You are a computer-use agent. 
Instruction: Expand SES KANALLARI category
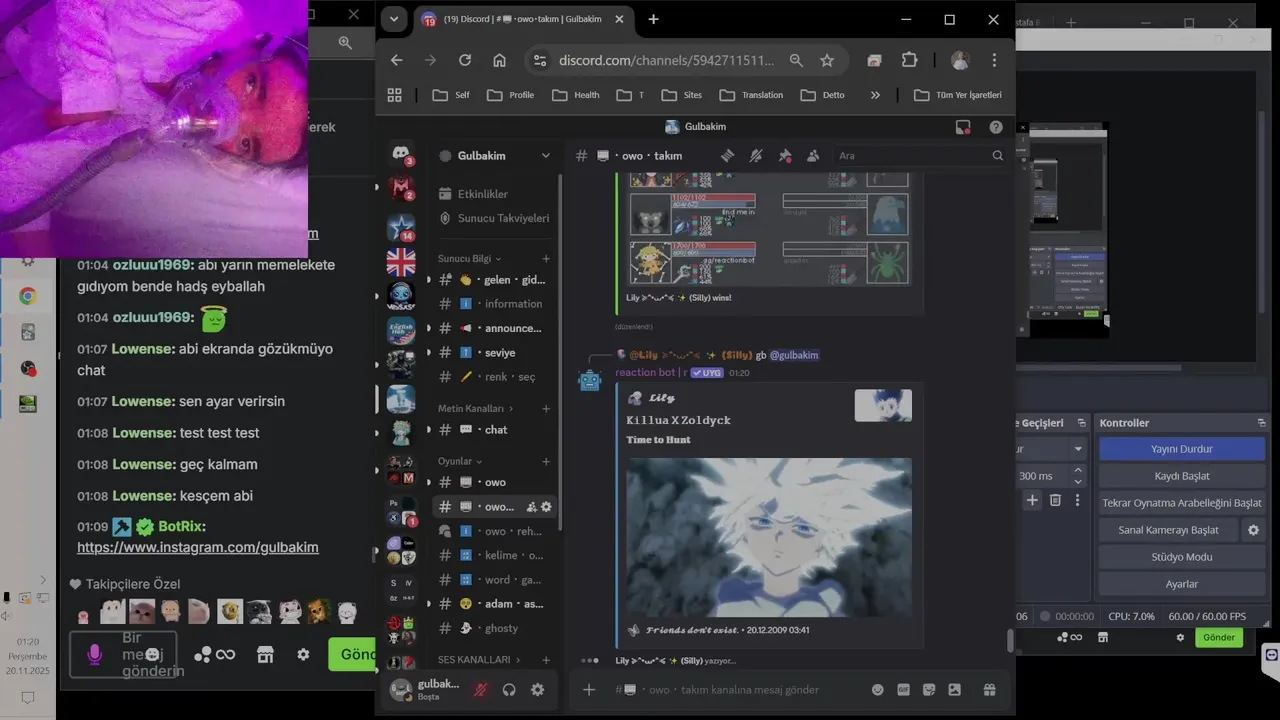pos(481,660)
